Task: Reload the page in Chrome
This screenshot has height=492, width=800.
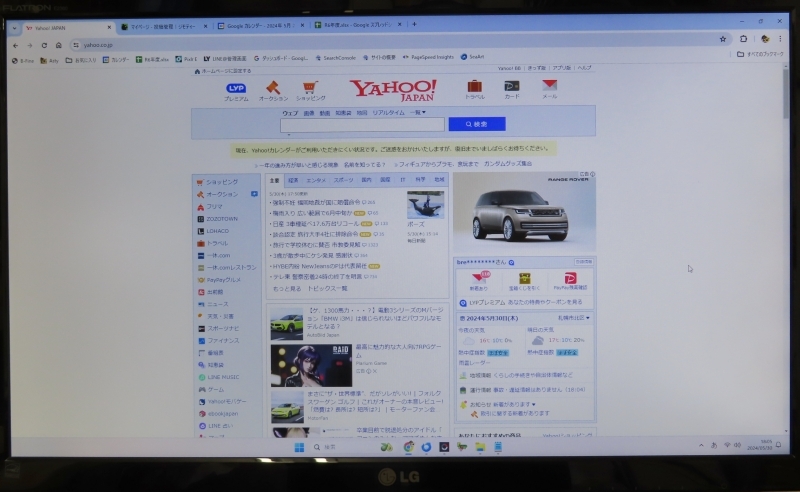Action: [44, 45]
